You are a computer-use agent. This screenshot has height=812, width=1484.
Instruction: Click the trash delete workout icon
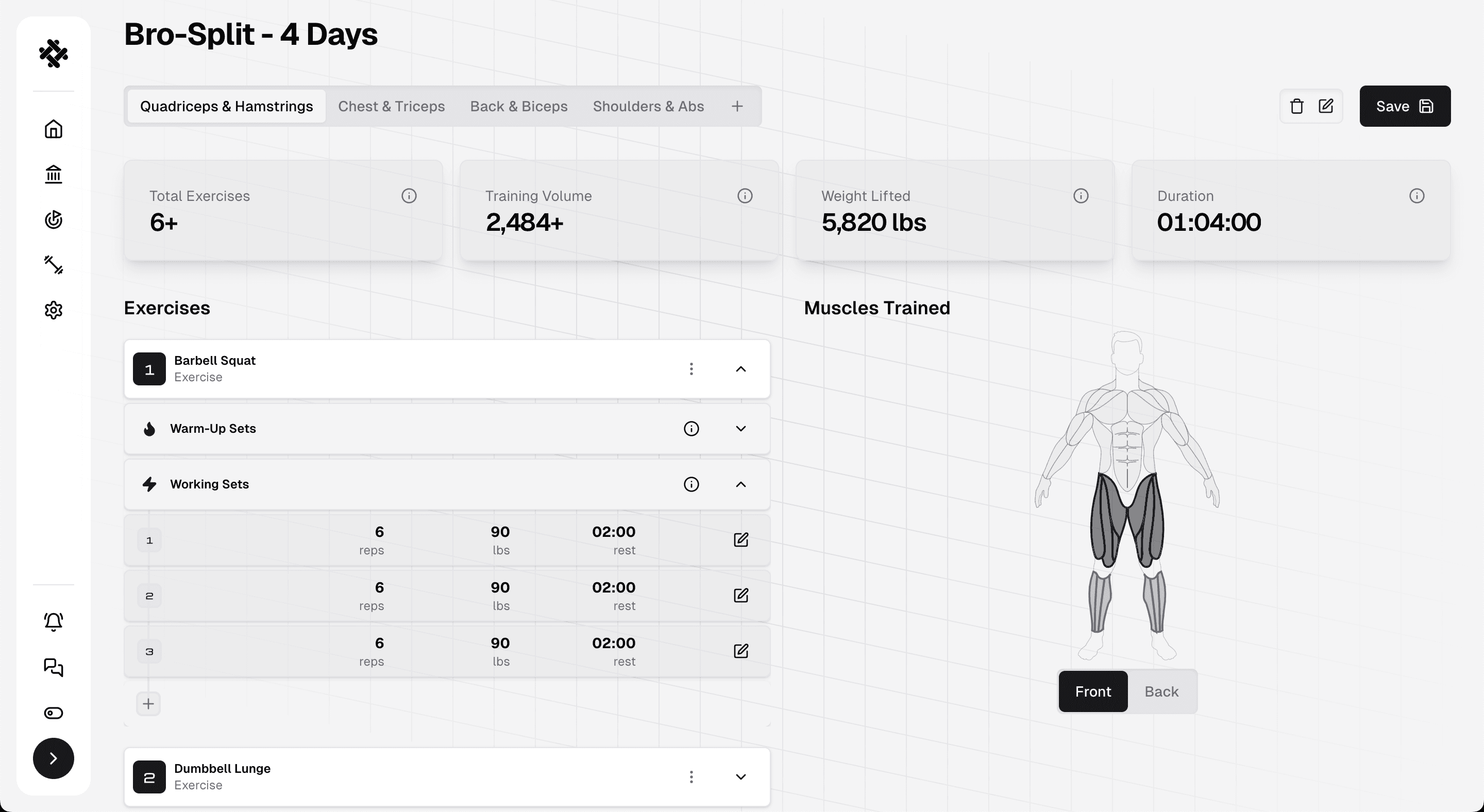point(1296,107)
